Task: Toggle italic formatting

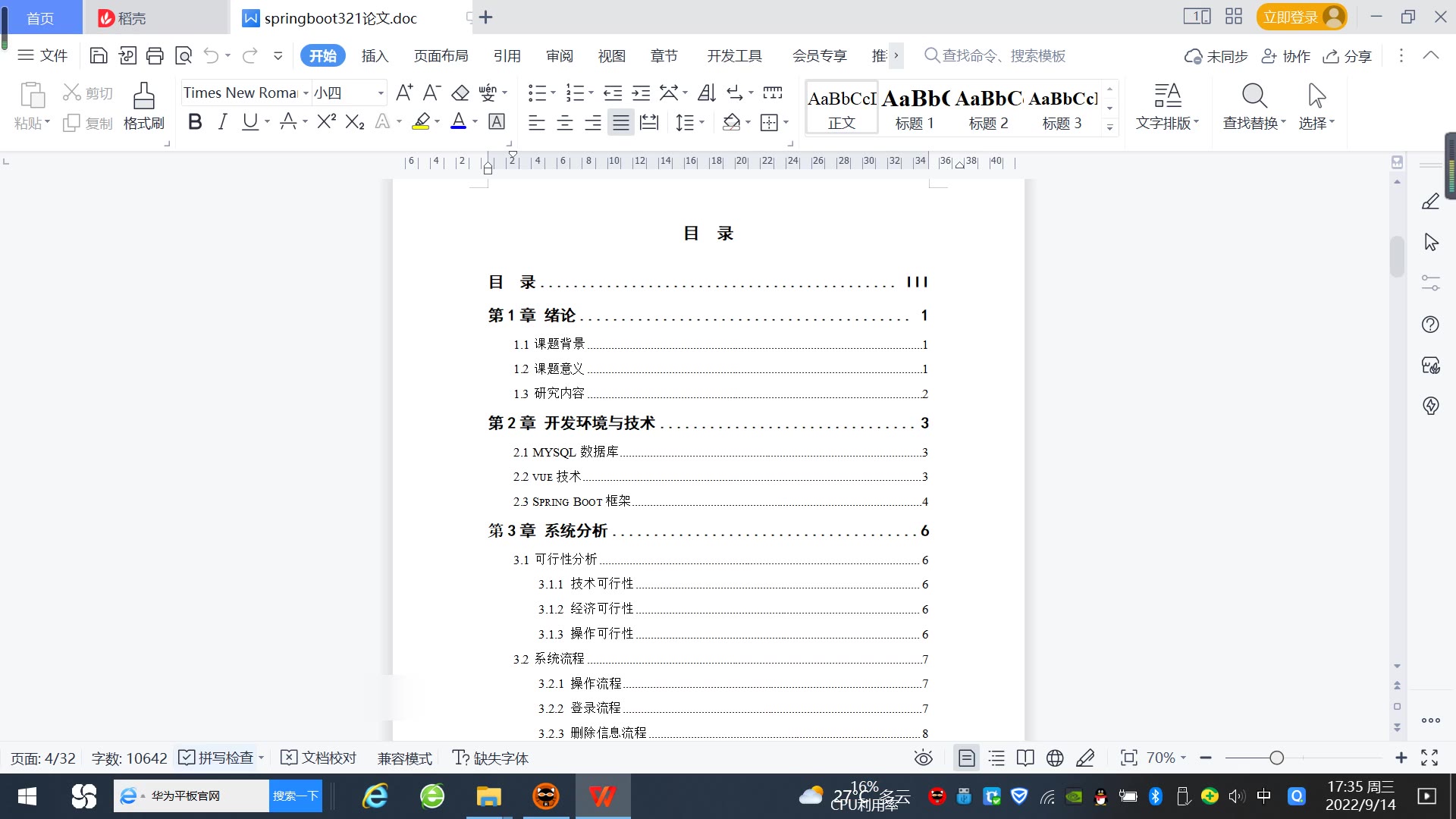Action: 222,122
